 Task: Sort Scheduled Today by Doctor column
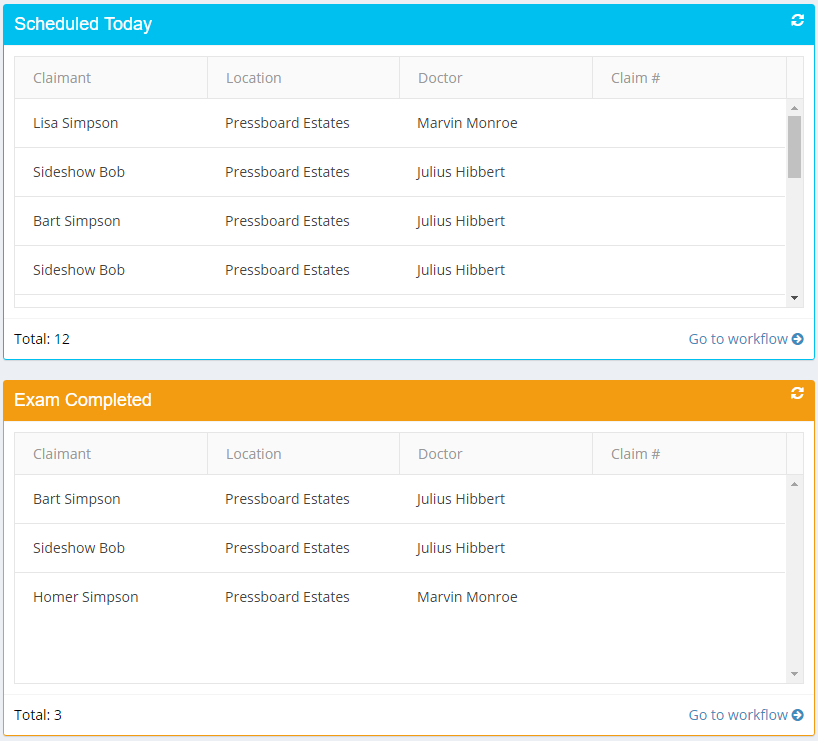tap(440, 78)
